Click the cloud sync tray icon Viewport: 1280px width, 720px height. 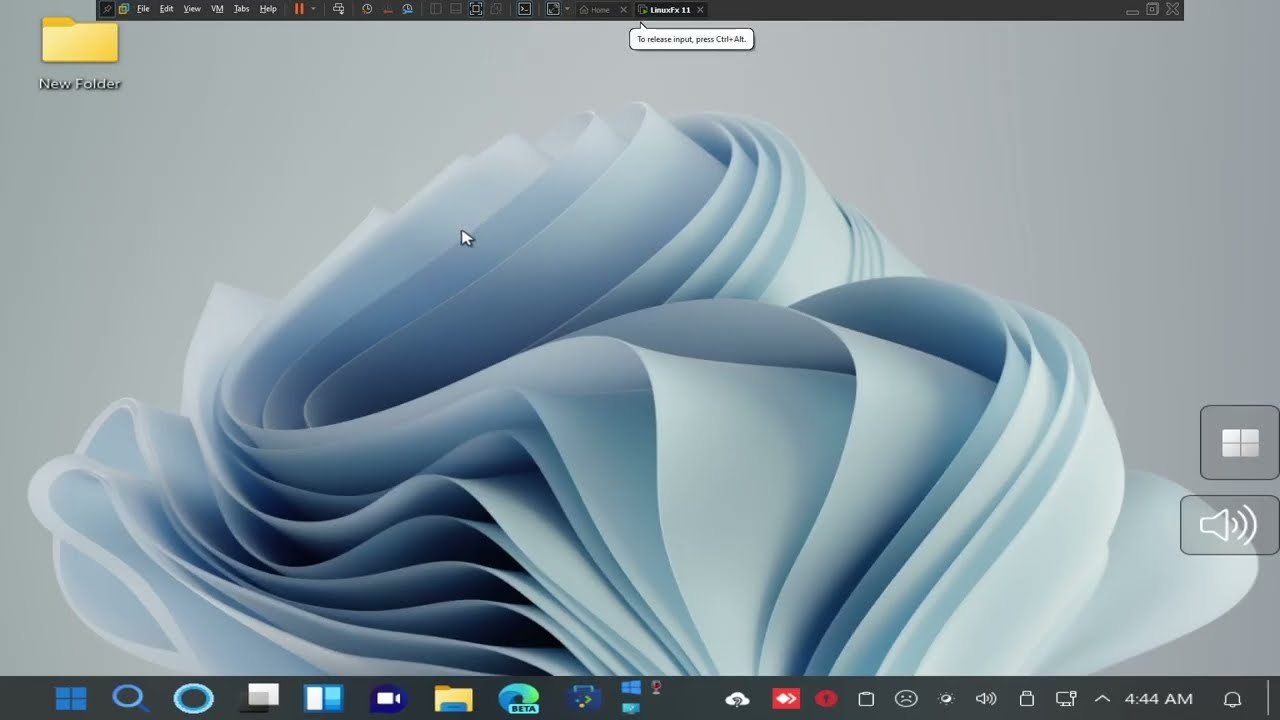click(738, 699)
